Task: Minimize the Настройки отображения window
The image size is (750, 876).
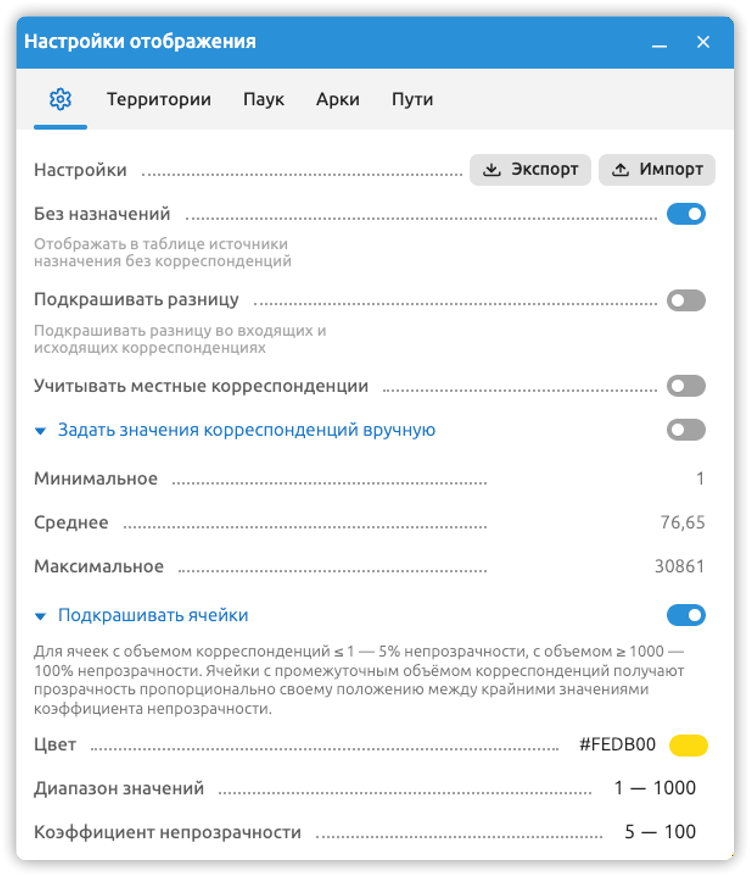Action: coord(659,43)
